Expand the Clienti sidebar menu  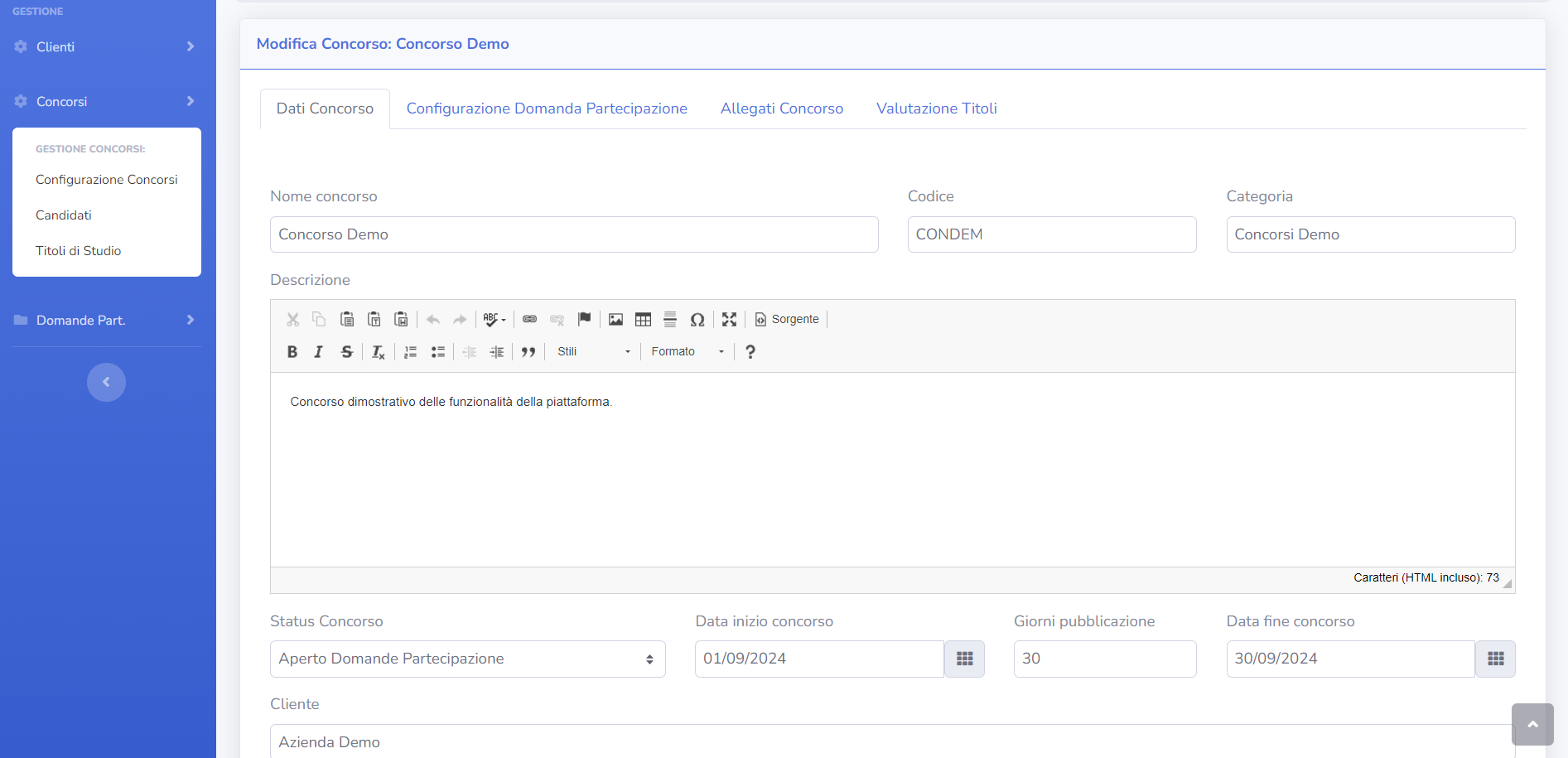point(106,46)
